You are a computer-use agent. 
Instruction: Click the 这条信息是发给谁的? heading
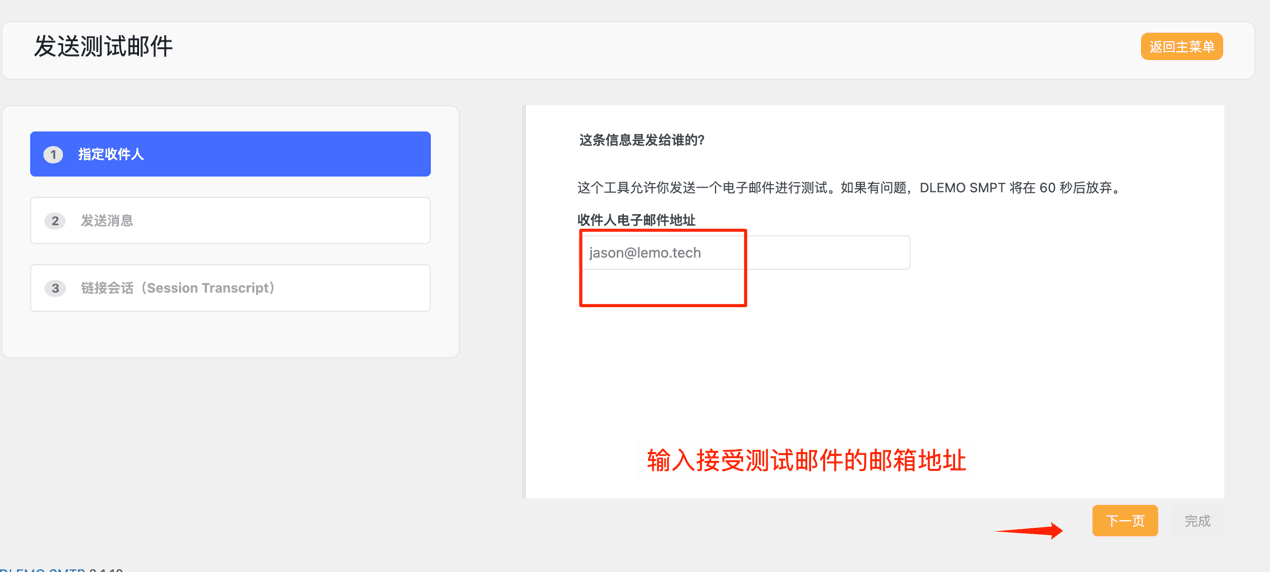tap(642, 140)
